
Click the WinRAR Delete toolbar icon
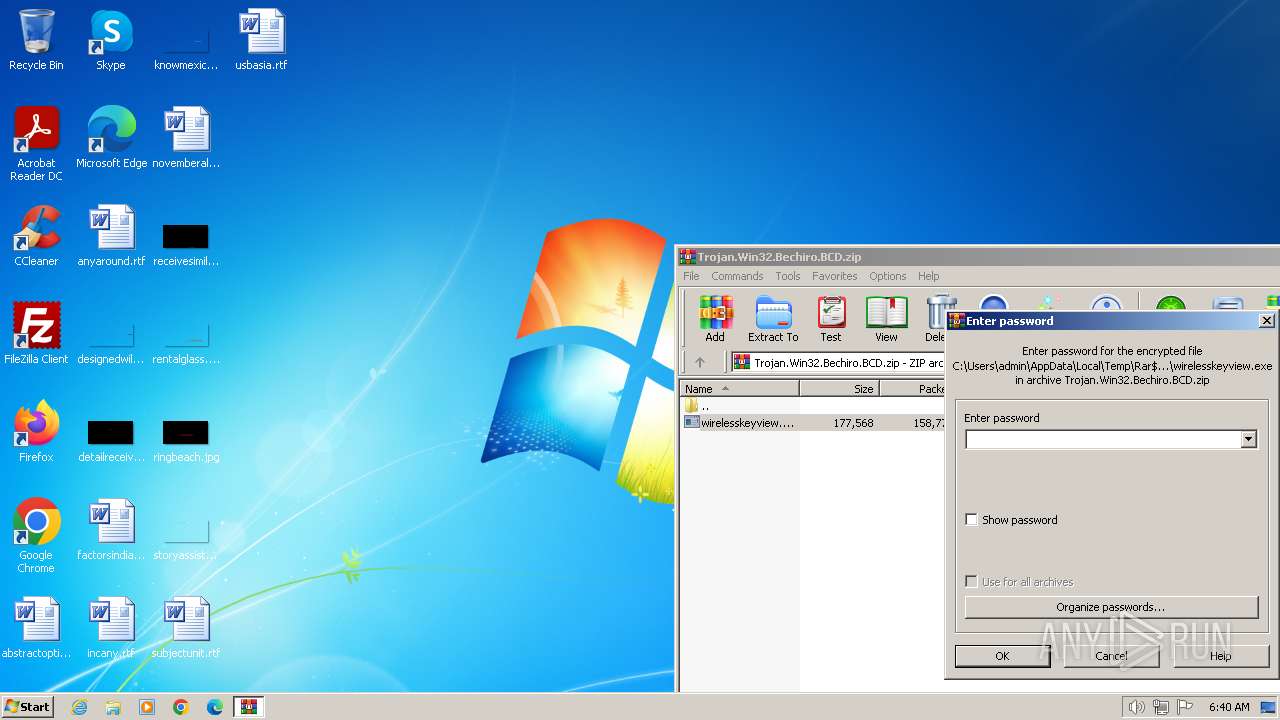[x=935, y=319]
